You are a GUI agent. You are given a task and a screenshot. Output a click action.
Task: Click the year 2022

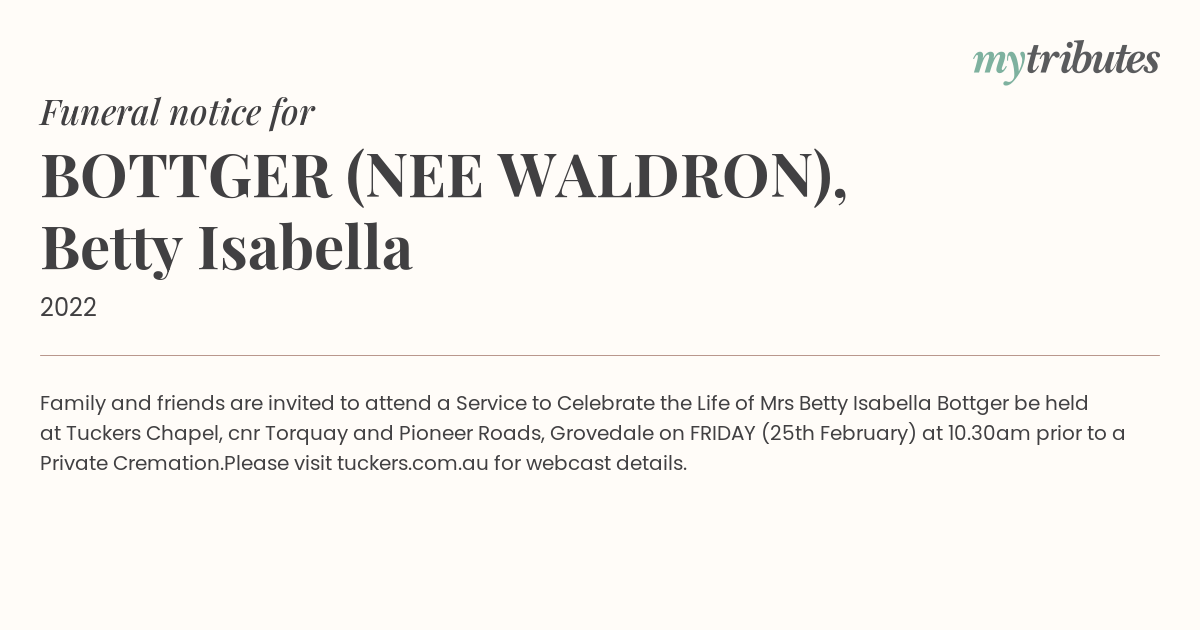pyautogui.click(x=68, y=308)
